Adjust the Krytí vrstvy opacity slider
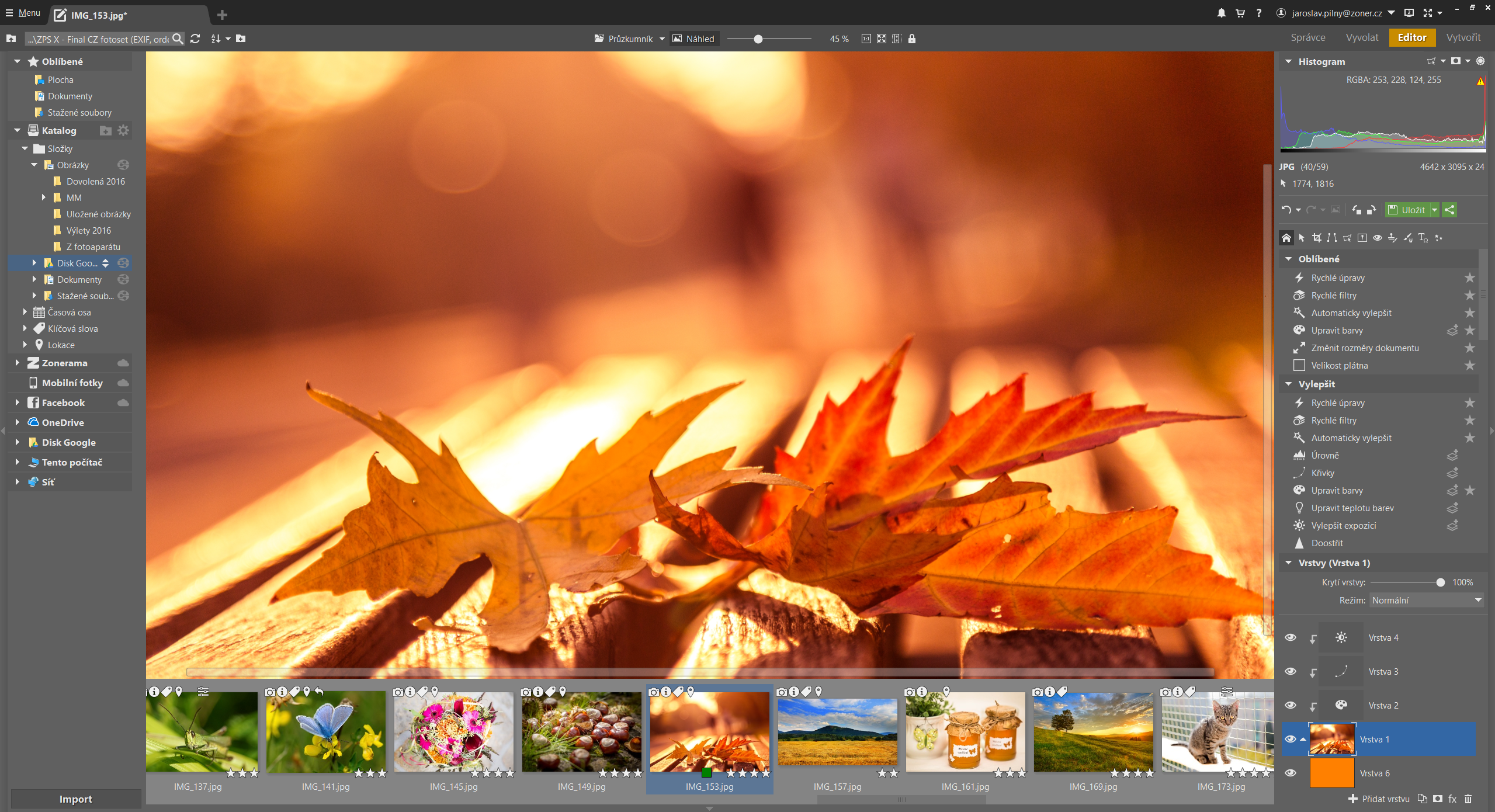 [x=1440, y=582]
